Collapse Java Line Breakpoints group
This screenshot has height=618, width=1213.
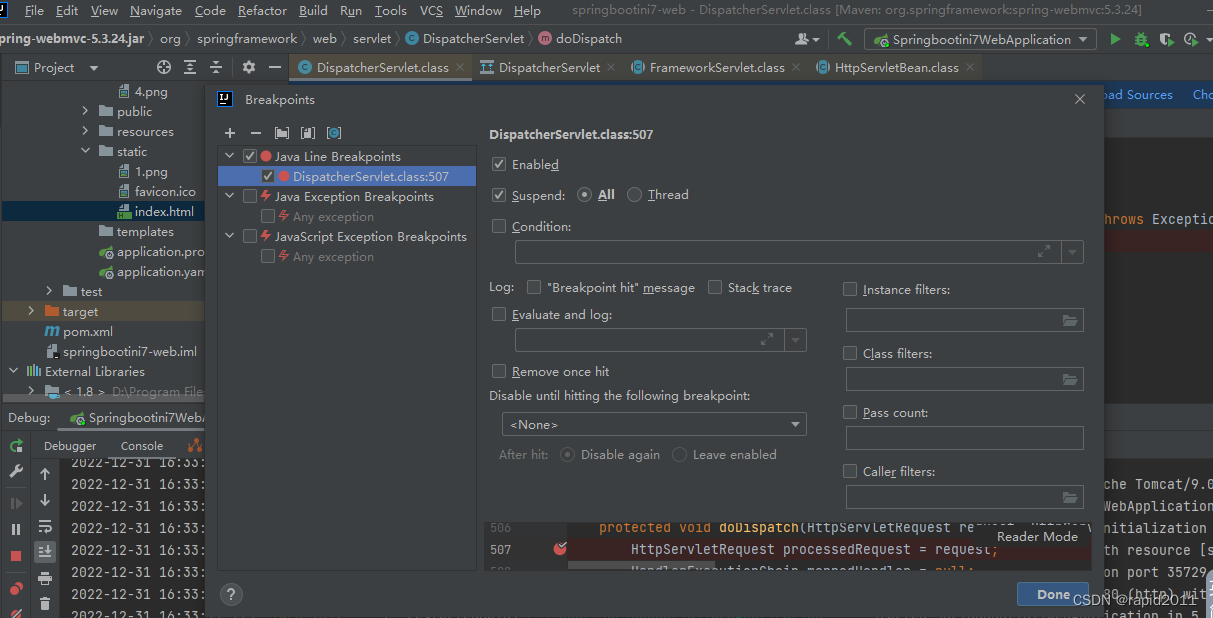[x=230, y=156]
